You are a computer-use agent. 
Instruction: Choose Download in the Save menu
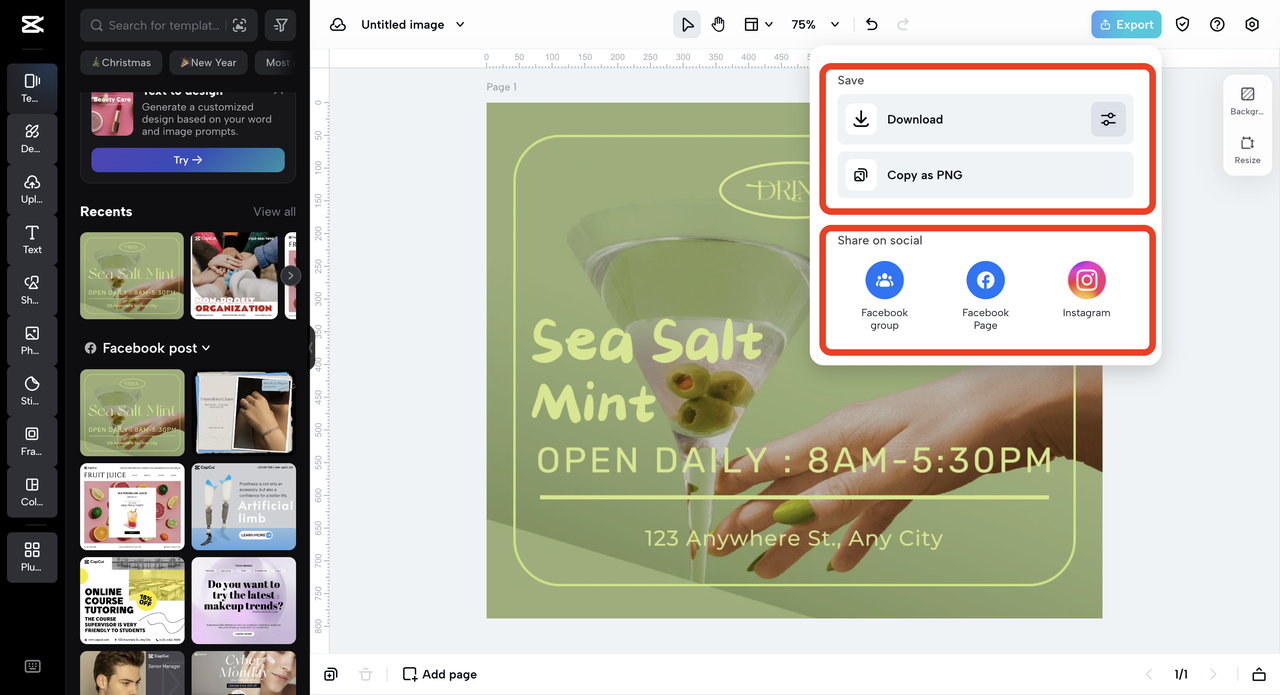(x=964, y=119)
